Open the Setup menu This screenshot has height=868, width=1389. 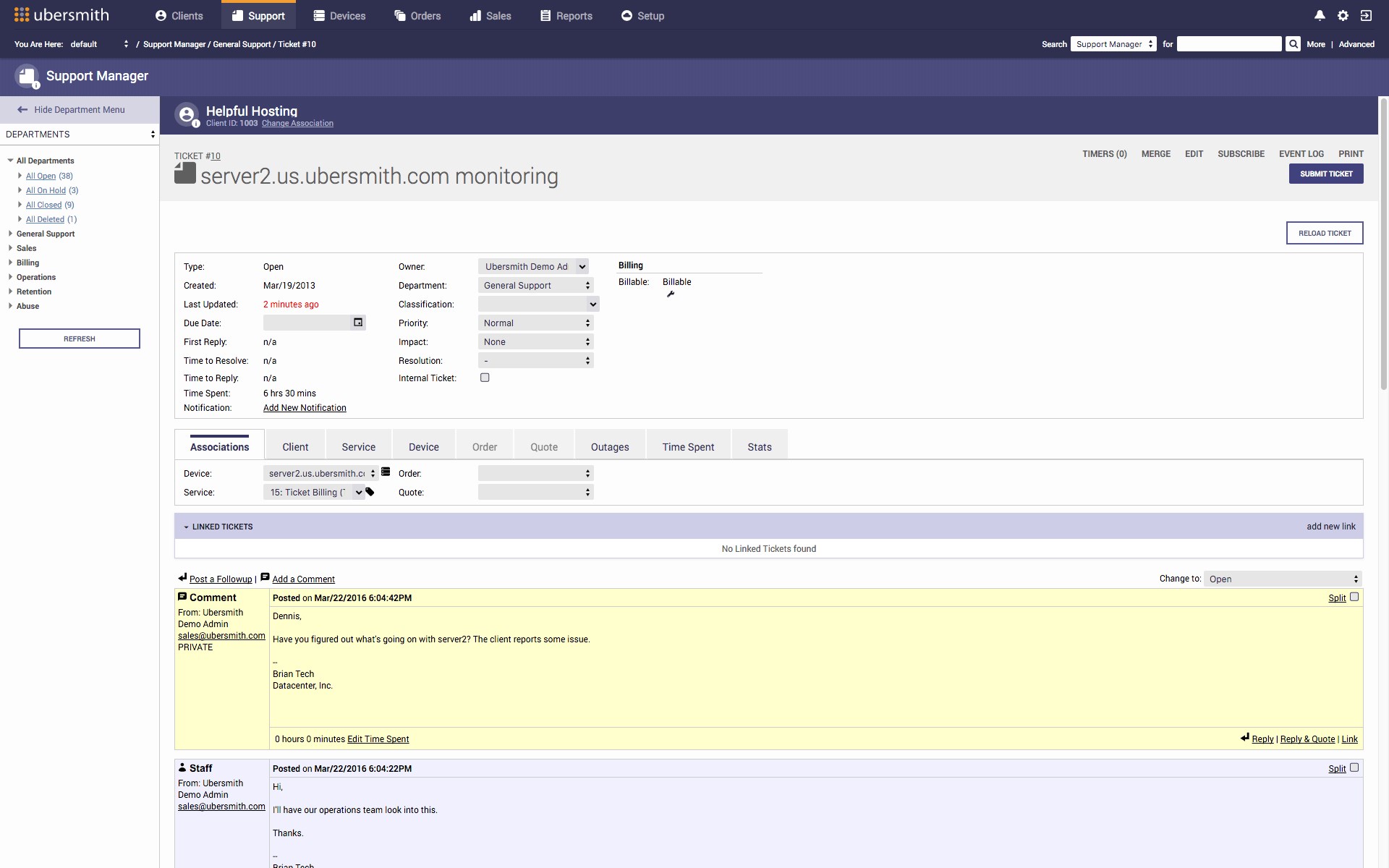(642, 16)
